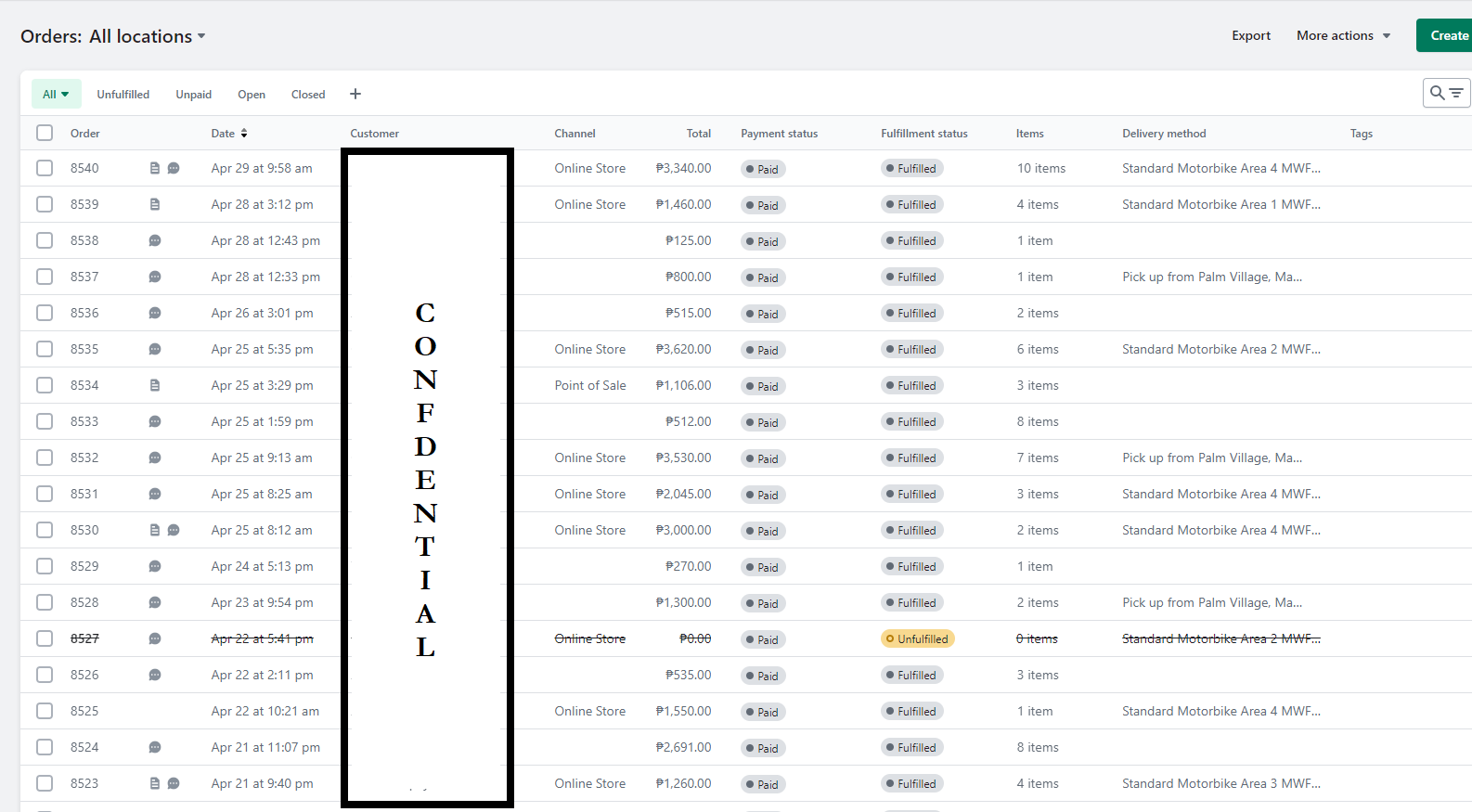The image size is (1472, 812).
Task: Tick the select-all orders checkbox in header
Action: (x=45, y=133)
